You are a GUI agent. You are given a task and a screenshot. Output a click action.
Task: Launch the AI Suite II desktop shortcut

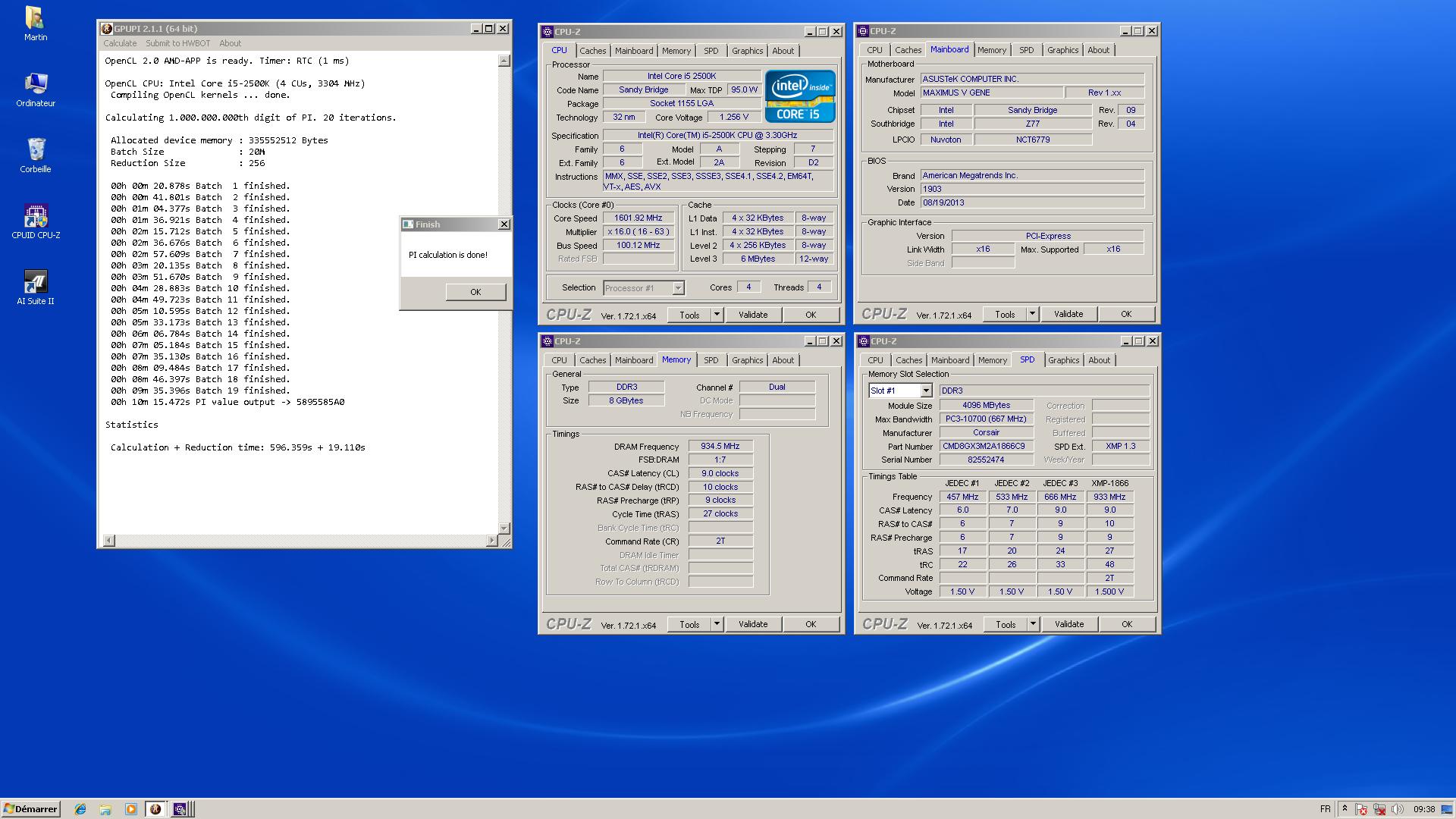point(36,287)
